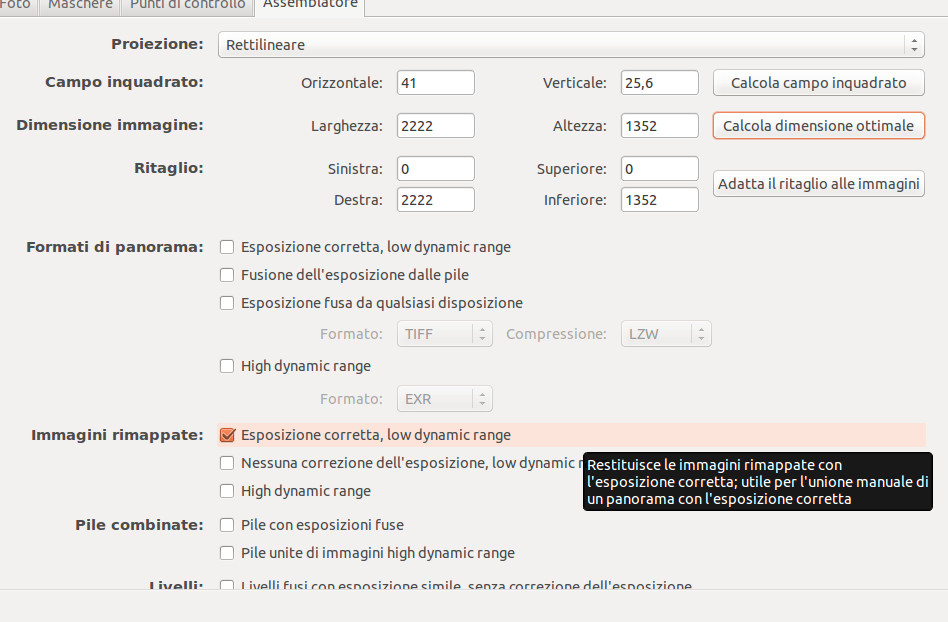948x622 pixels.
Task: Enable Pile con esposizioni fuse
Action: (x=227, y=525)
